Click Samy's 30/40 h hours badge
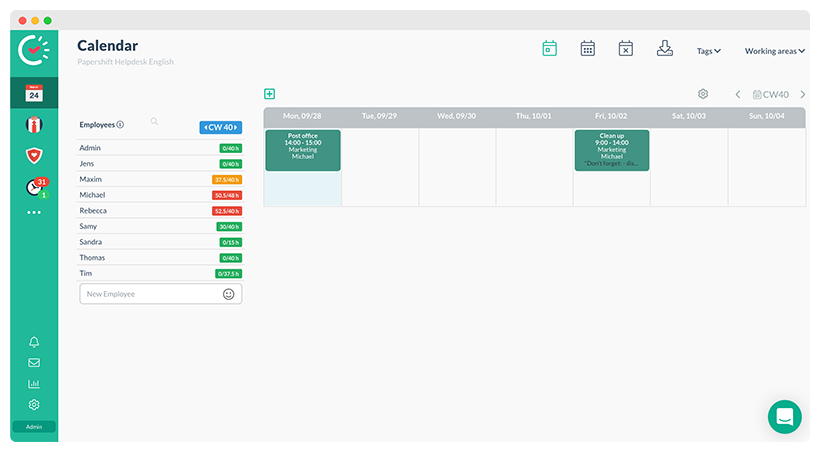This screenshot has width=820, height=452. [229, 227]
